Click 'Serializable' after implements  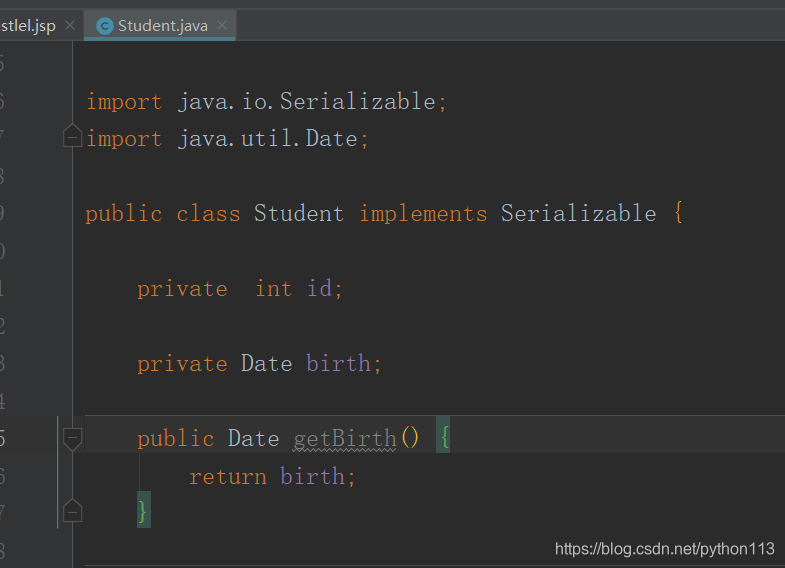coord(578,214)
